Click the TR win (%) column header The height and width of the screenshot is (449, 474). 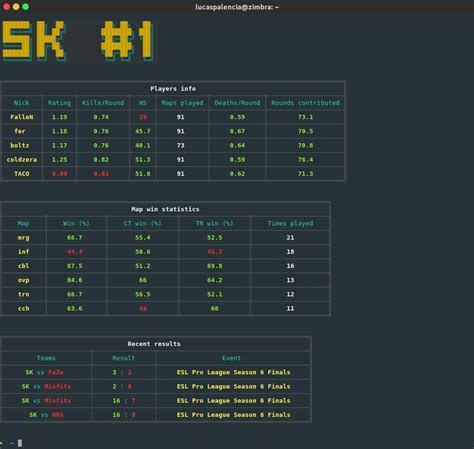(x=214, y=223)
